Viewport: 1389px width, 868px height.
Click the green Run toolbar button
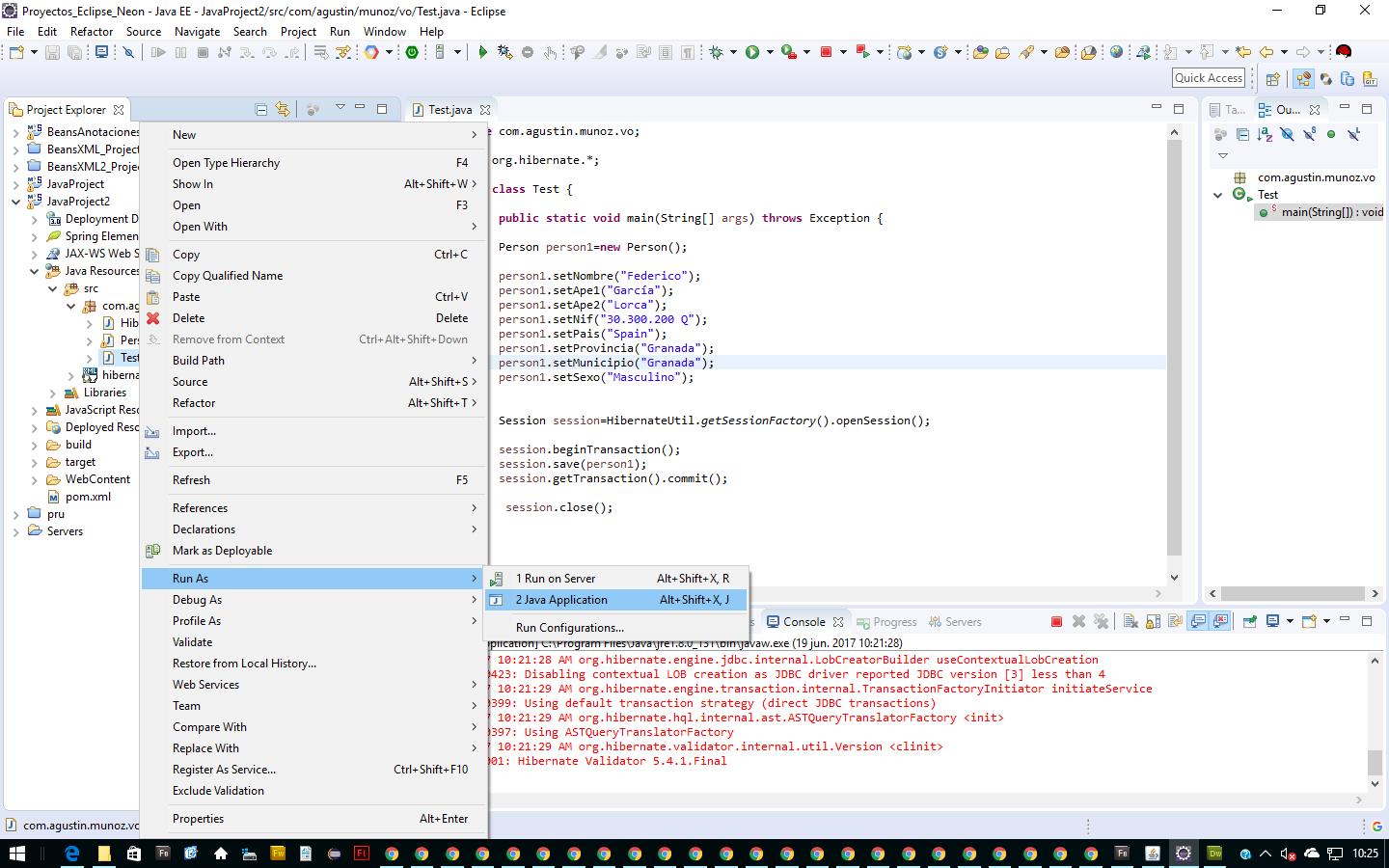click(x=752, y=52)
